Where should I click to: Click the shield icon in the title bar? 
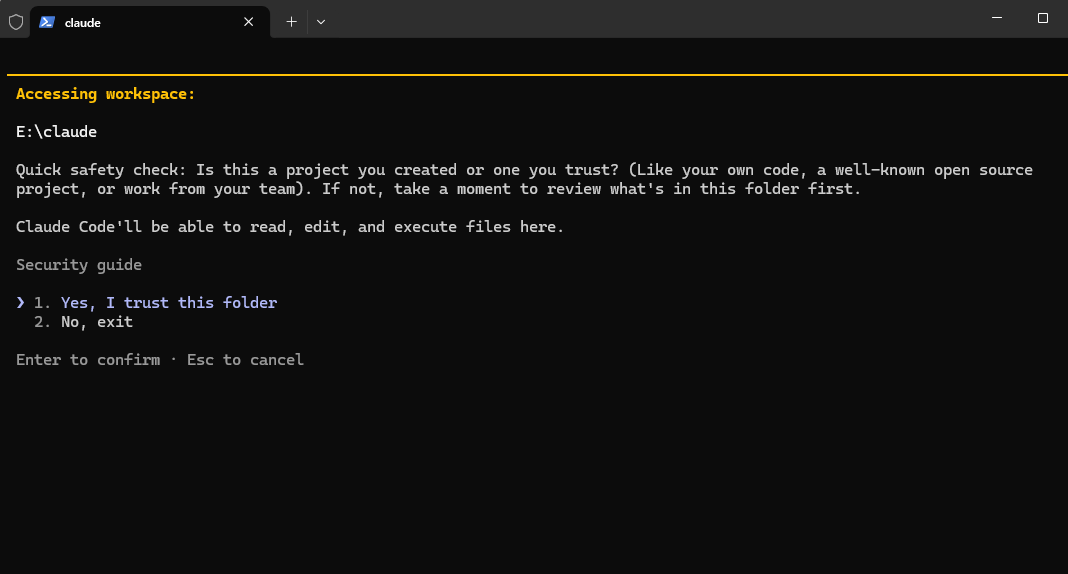(16, 22)
